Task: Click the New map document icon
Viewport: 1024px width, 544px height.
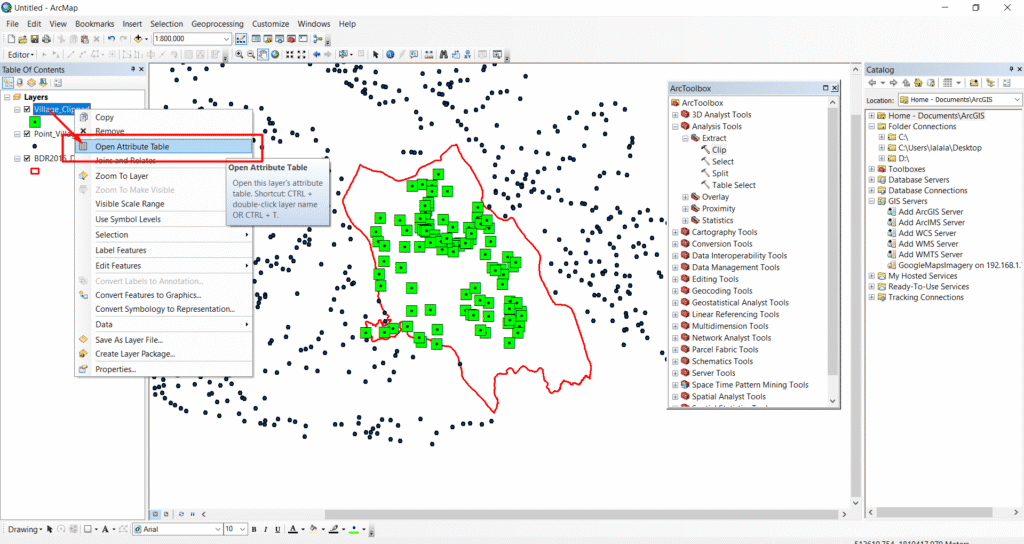Action: click(11, 39)
